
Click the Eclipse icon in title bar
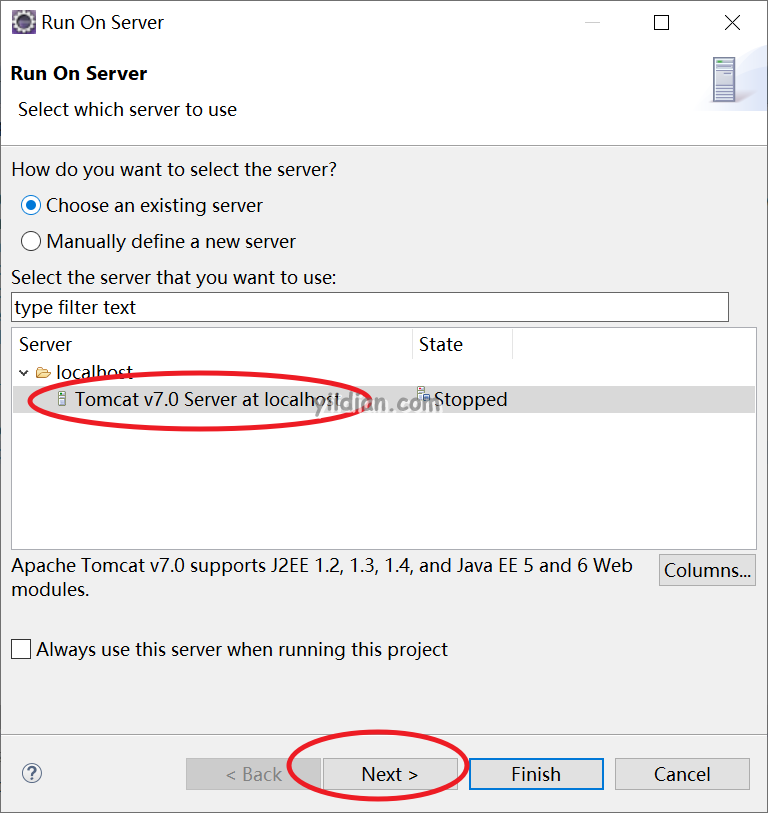23,22
